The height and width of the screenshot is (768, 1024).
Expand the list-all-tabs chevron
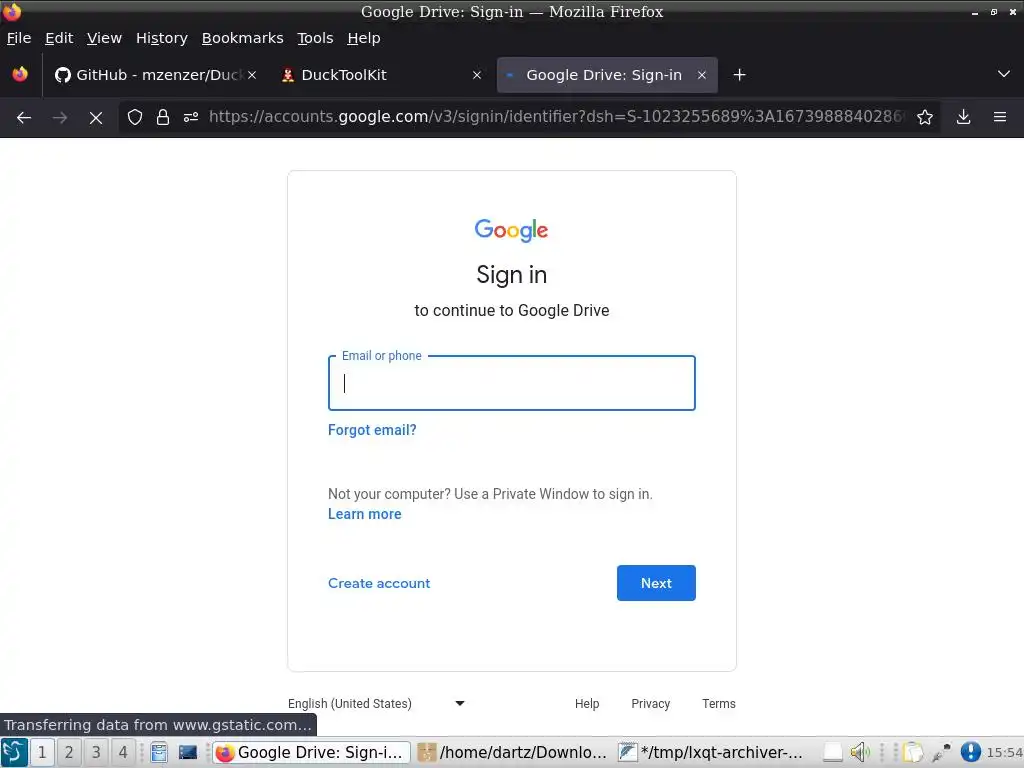tap(1004, 74)
